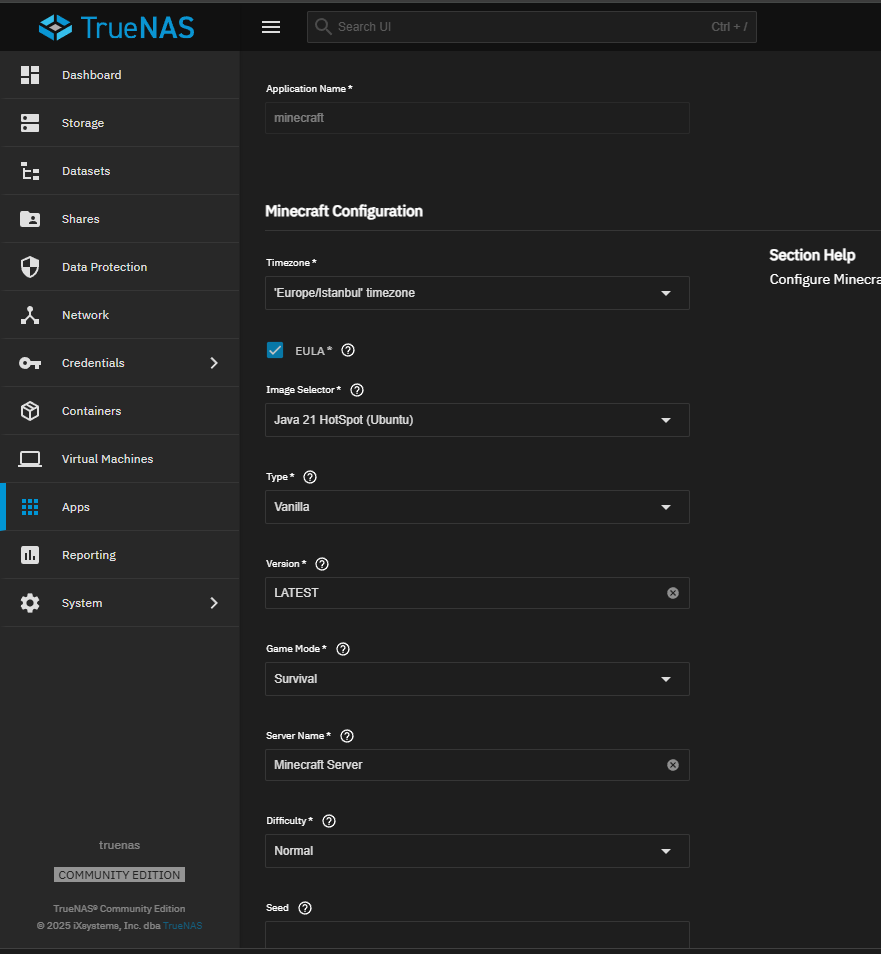
Task: Click the Server Name text field
Action: 477,765
